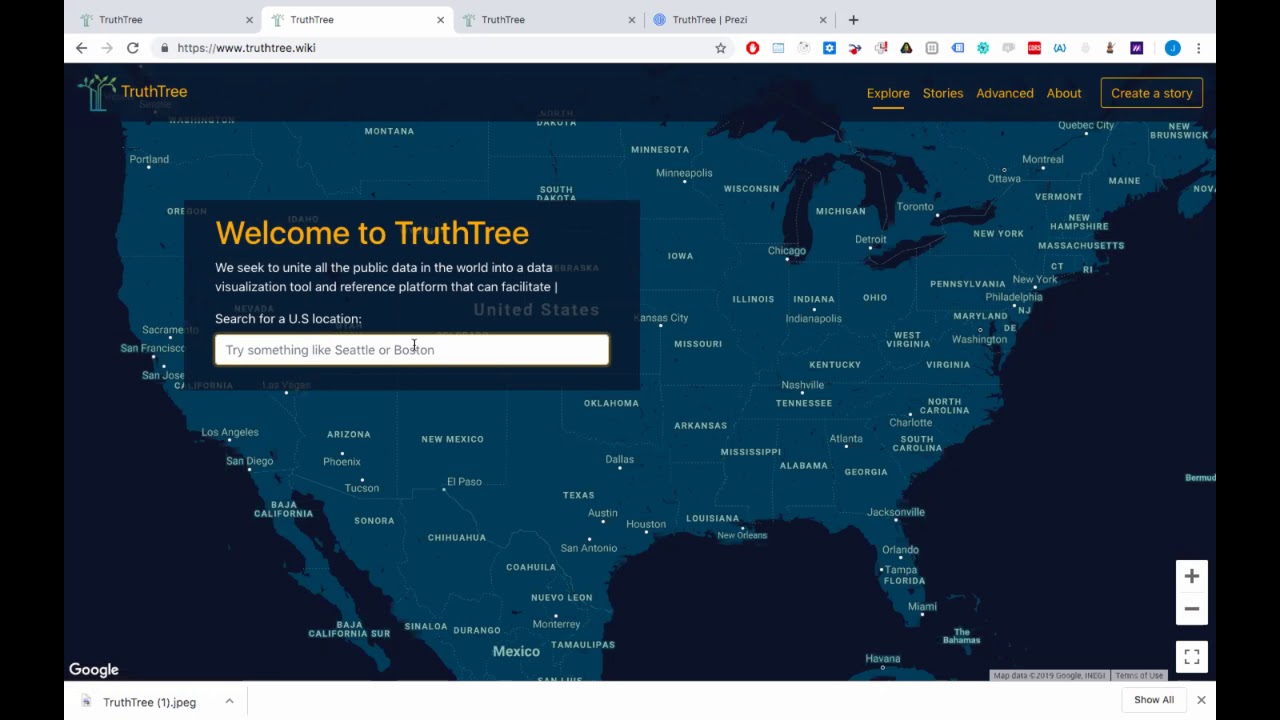Screen dimensions: 1280x720
Task: Click the New York city label
Action: [x=1035, y=280]
